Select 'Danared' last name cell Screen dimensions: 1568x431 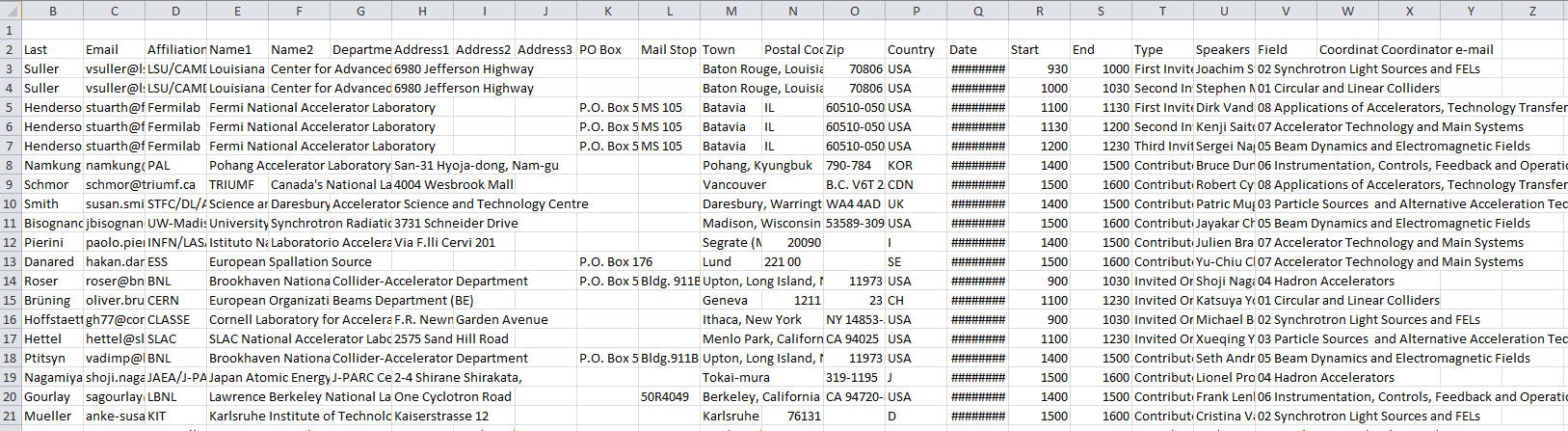[x=52, y=261]
